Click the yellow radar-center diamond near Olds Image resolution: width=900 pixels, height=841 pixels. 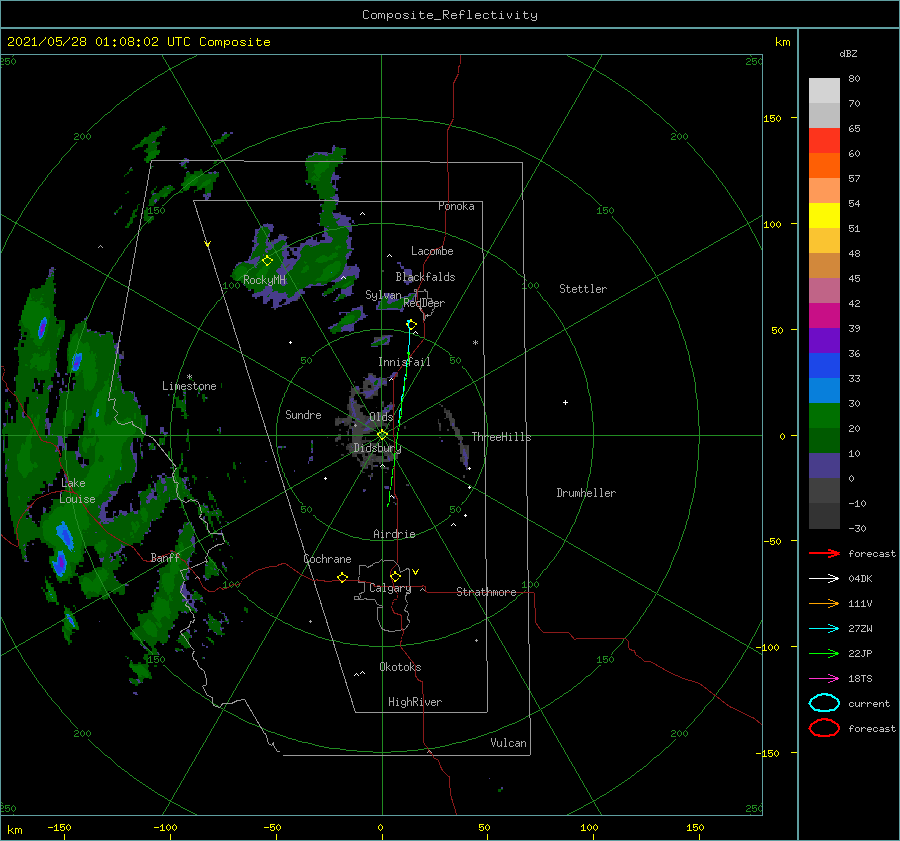pos(382,435)
